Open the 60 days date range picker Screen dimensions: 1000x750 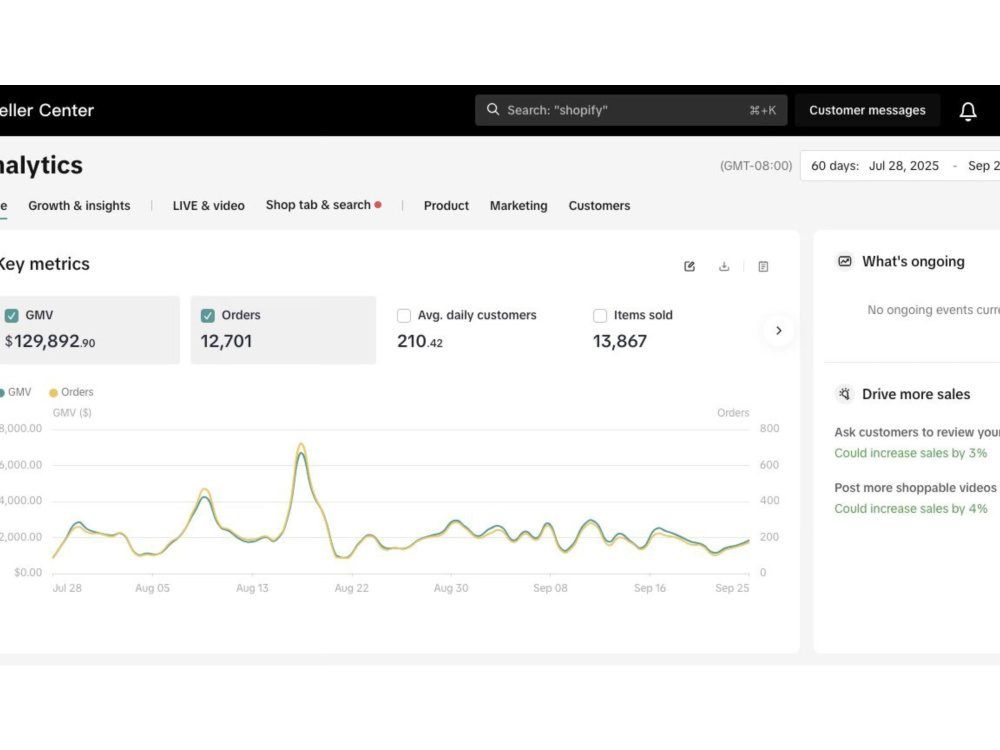[900, 166]
